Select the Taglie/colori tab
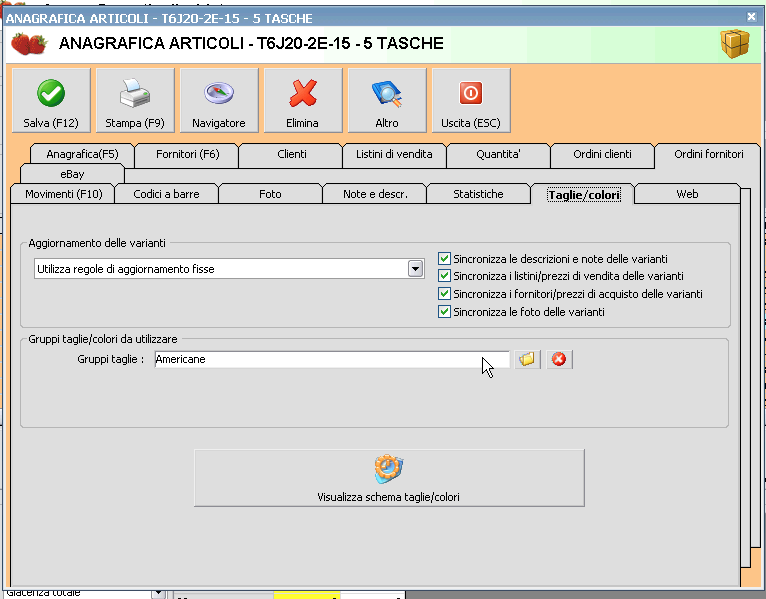This screenshot has width=766, height=599. coord(584,195)
